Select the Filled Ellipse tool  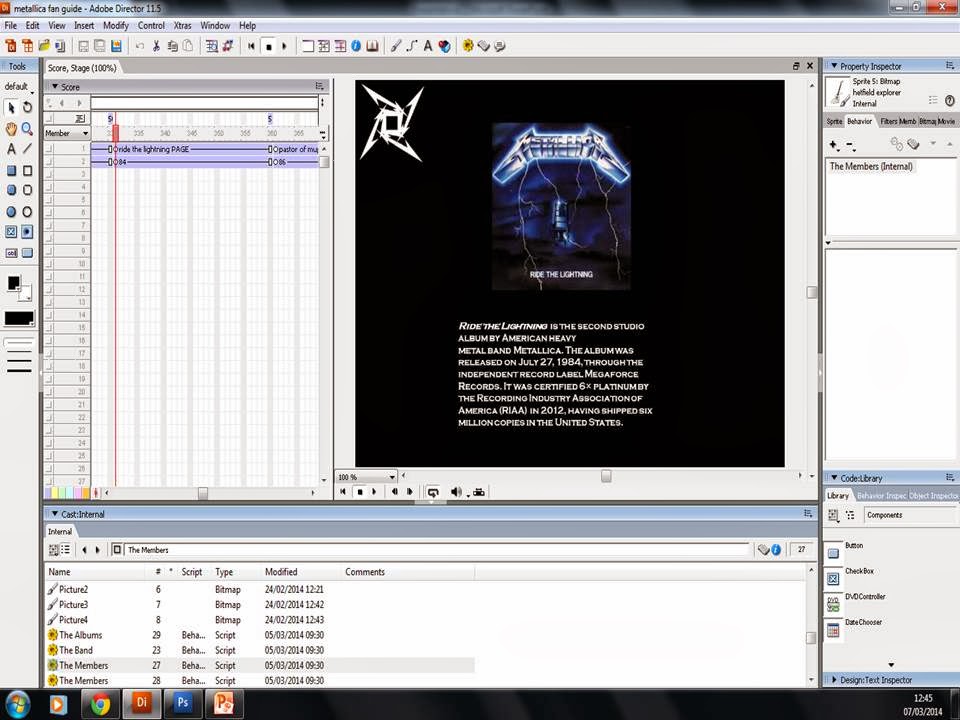pyautogui.click(x=11, y=212)
